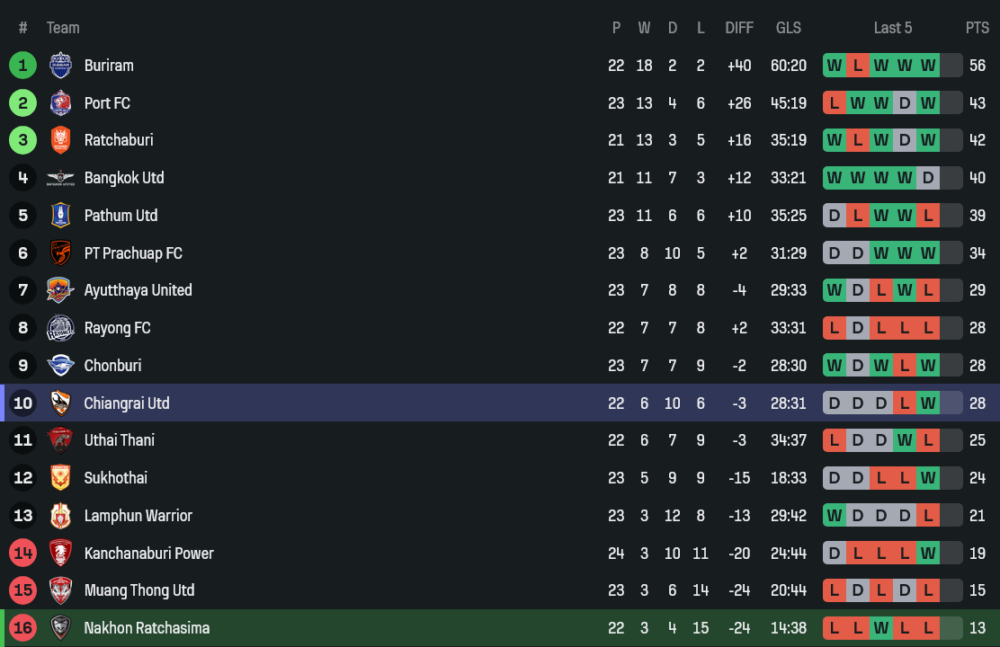Select the PT Prachuap FC crest
Viewport: 1000px width, 647px height.
click(x=60, y=253)
